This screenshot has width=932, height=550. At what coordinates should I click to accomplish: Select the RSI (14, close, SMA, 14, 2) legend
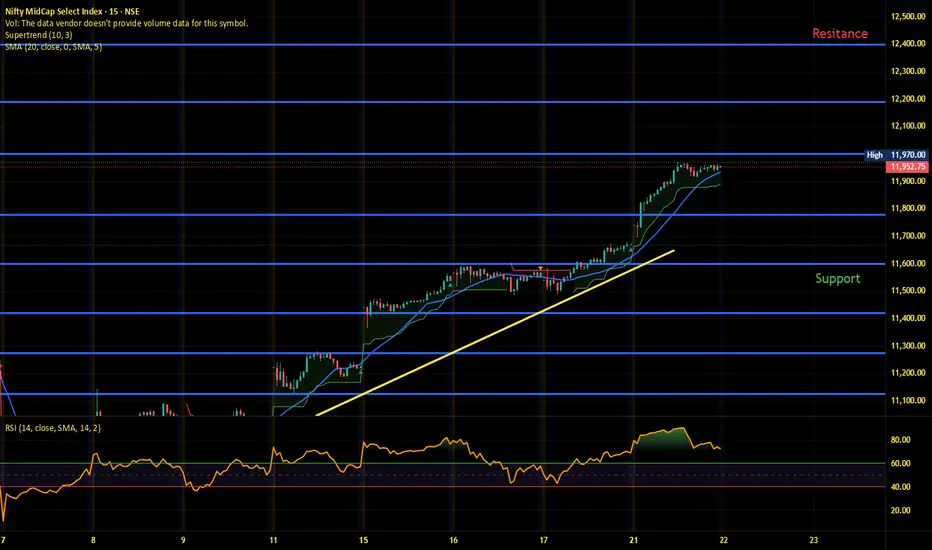pos(53,428)
